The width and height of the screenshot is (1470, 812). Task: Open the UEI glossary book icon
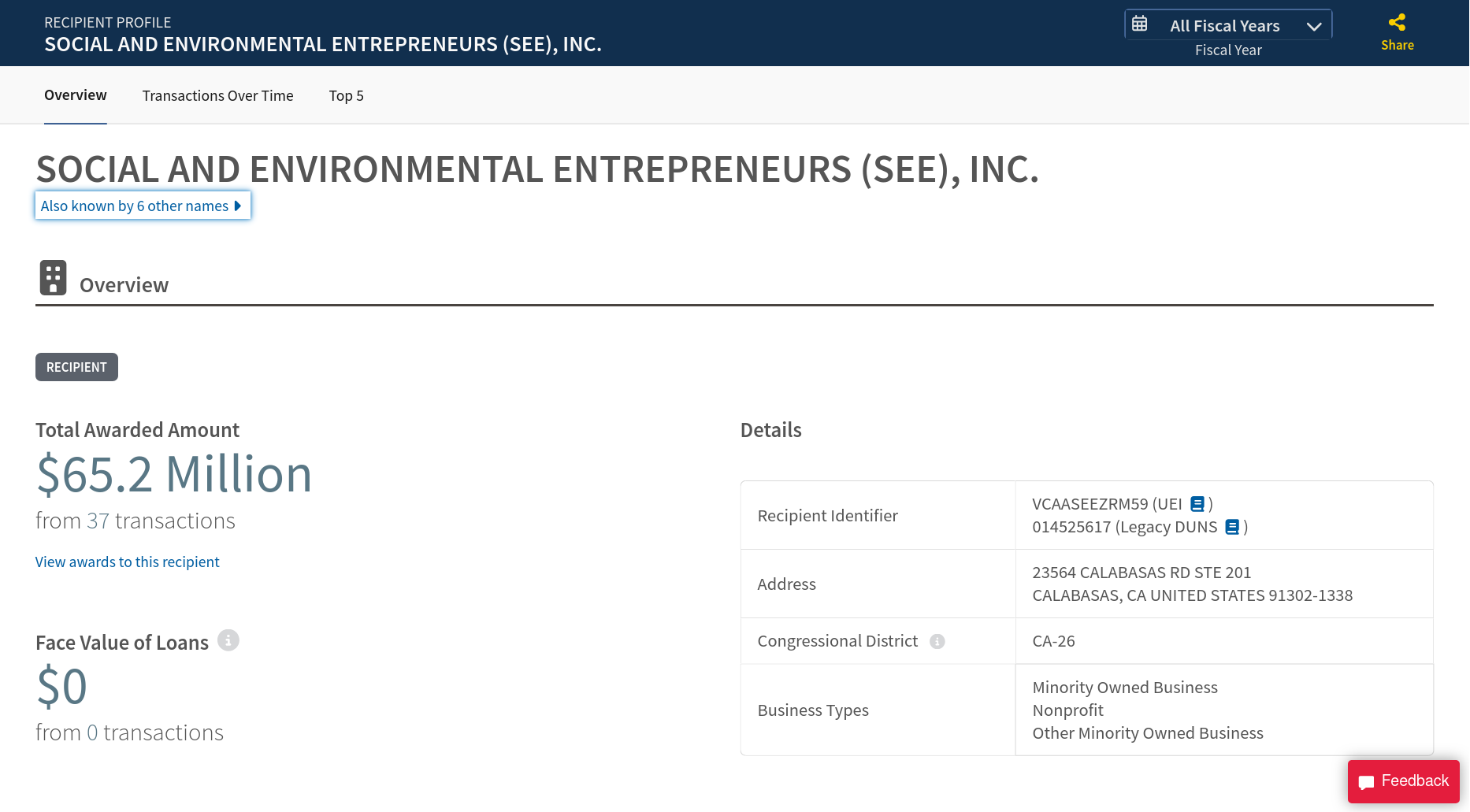tap(1197, 504)
